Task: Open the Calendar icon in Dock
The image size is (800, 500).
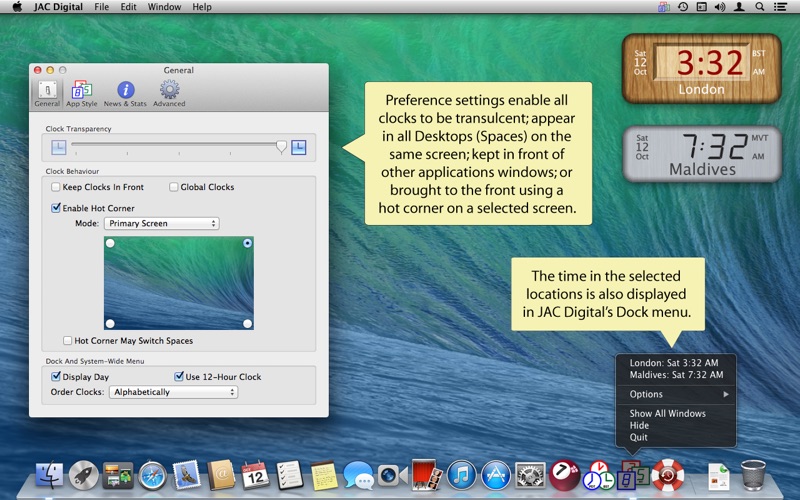Action: 255,475
